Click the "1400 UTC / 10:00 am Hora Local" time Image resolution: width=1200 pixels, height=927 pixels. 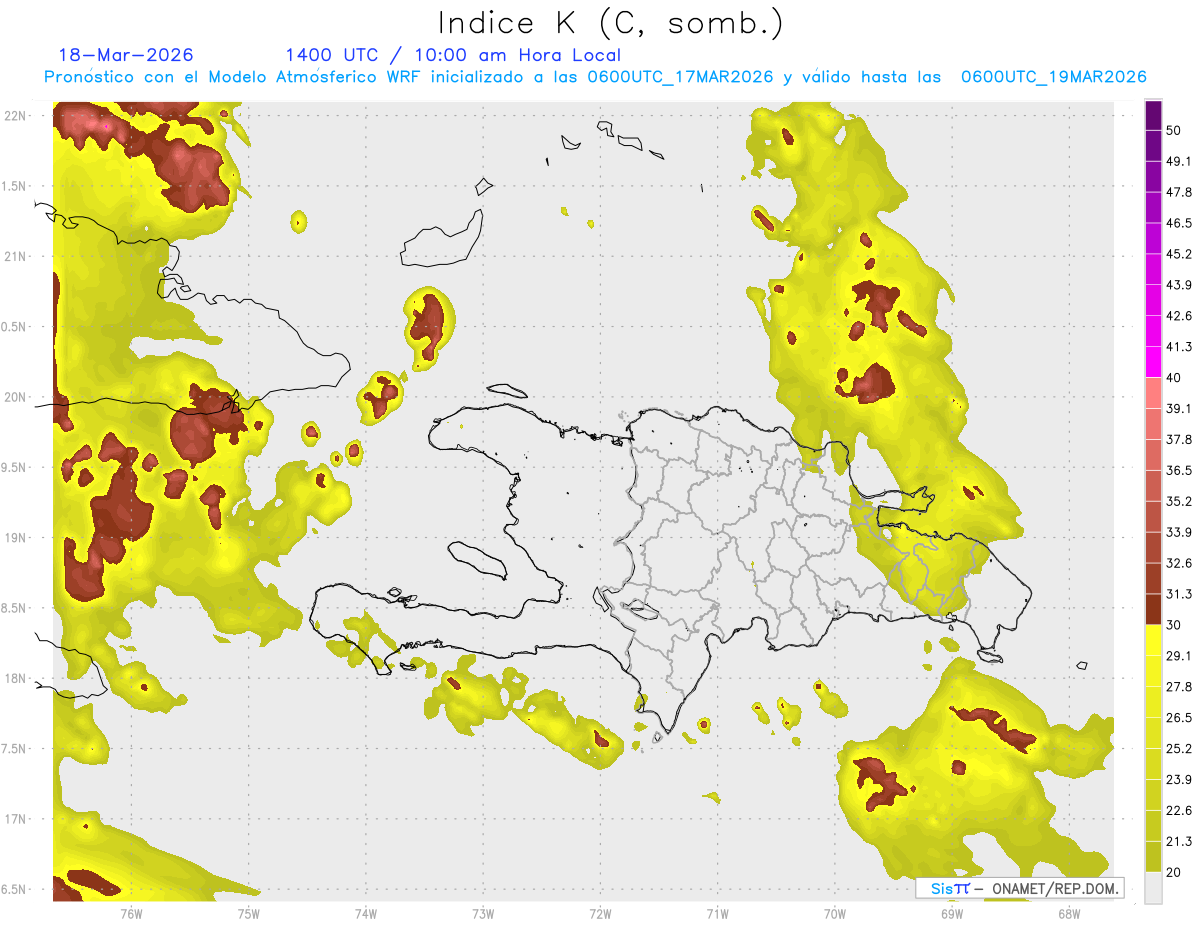453,55
